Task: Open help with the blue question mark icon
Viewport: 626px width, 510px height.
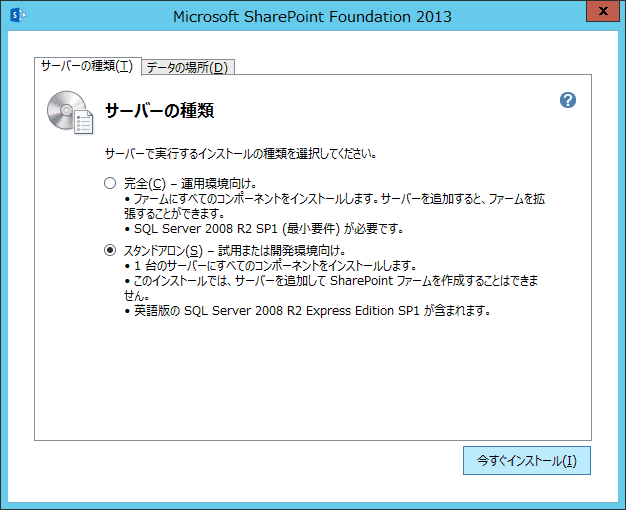Action: (568, 100)
